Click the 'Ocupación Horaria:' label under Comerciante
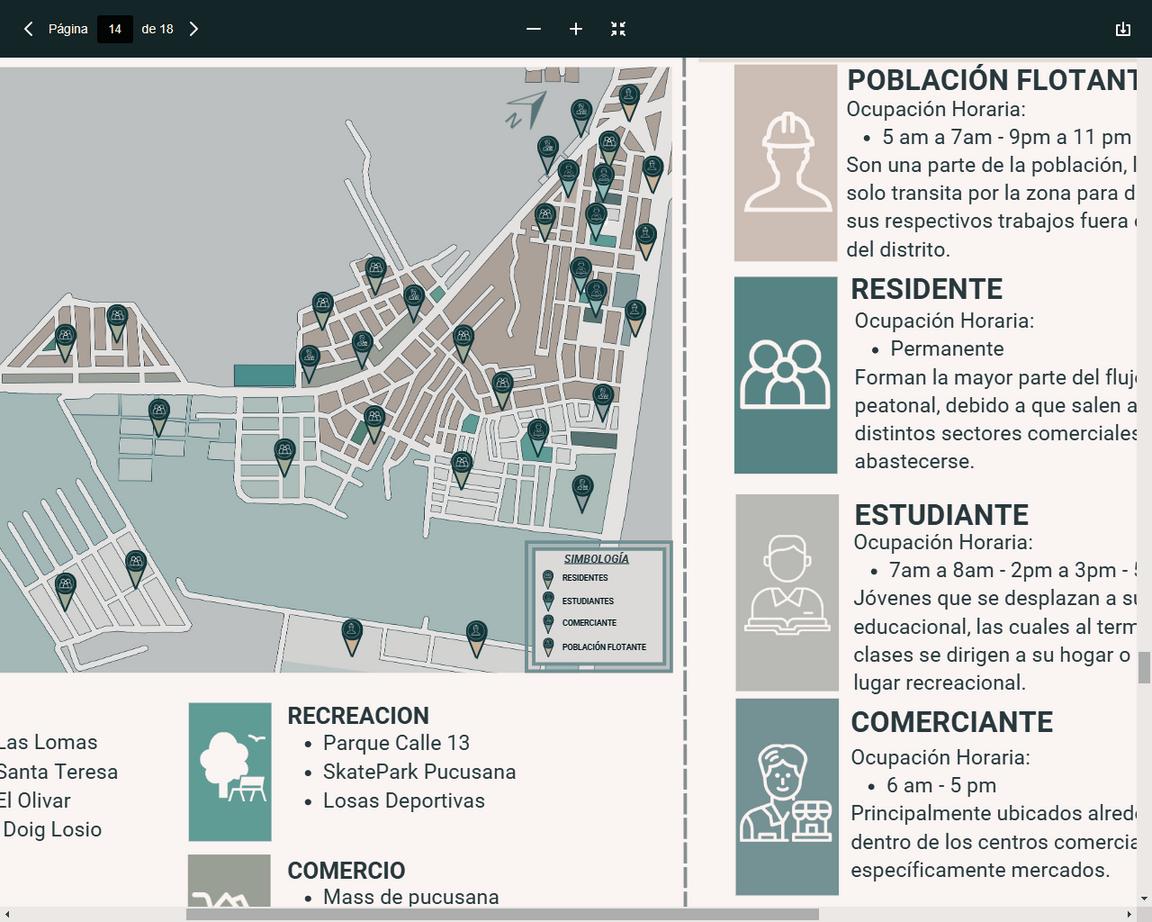 point(940,757)
